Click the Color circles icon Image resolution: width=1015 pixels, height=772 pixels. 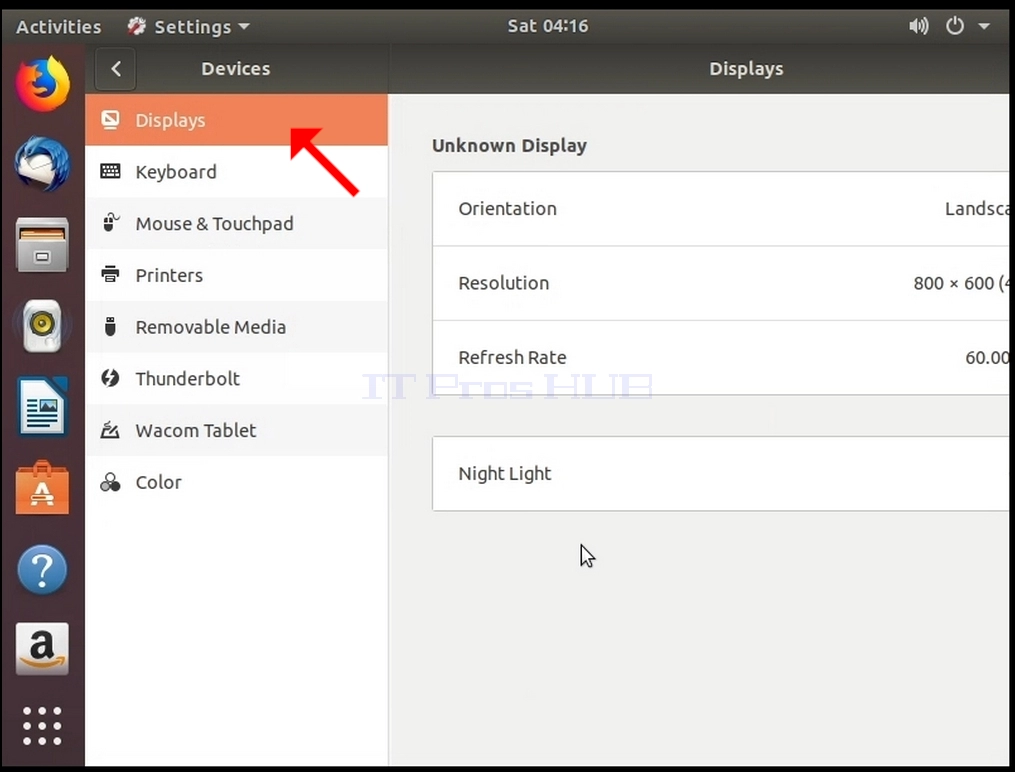click(x=110, y=482)
